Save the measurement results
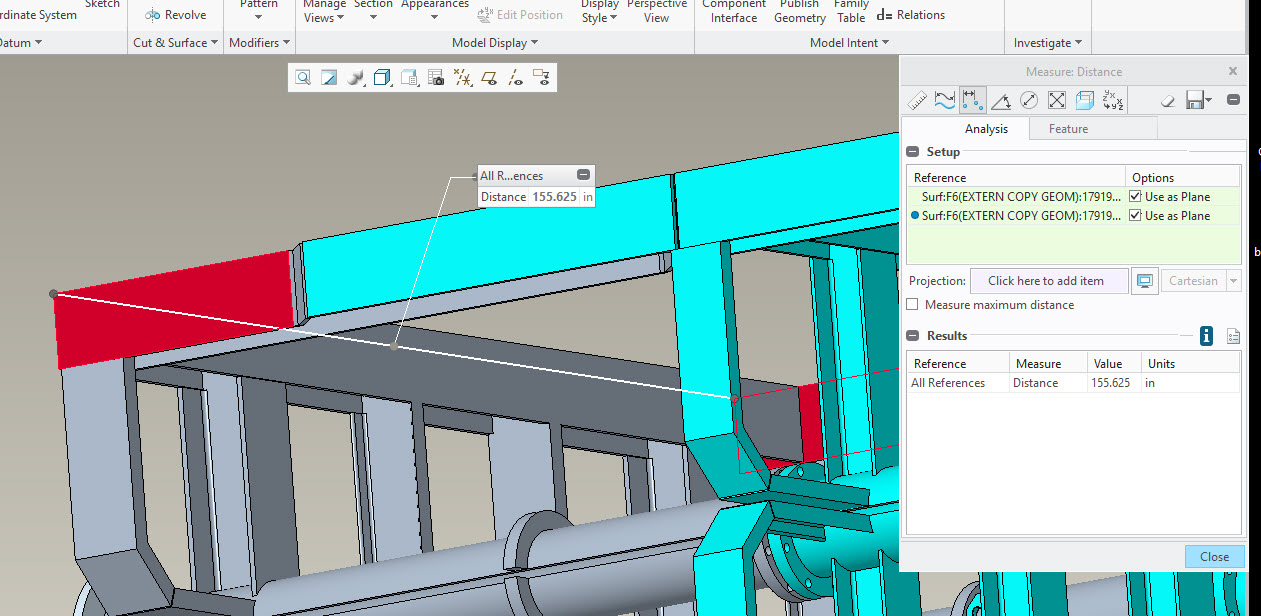 tap(1194, 99)
